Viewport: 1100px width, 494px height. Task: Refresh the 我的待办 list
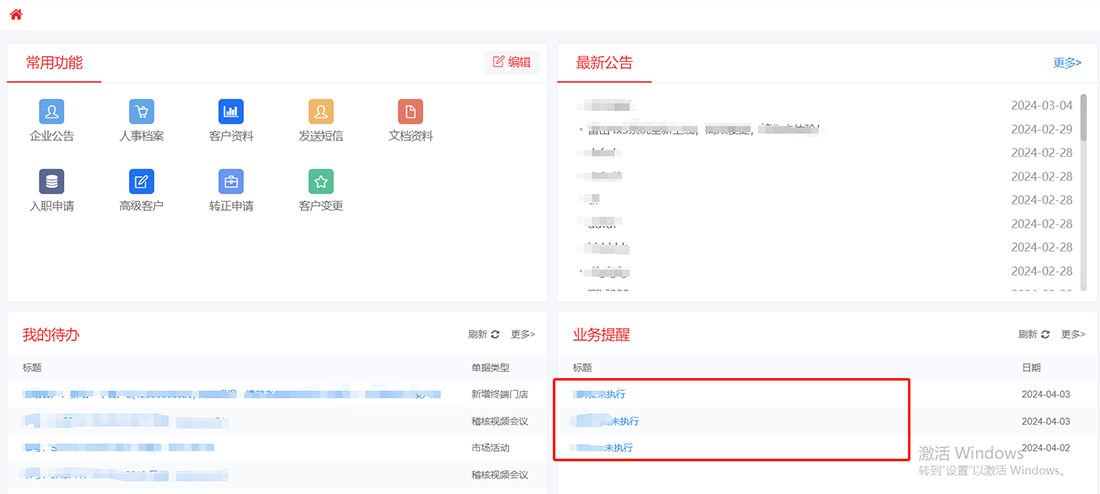pyautogui.click(x=483, y=334)
